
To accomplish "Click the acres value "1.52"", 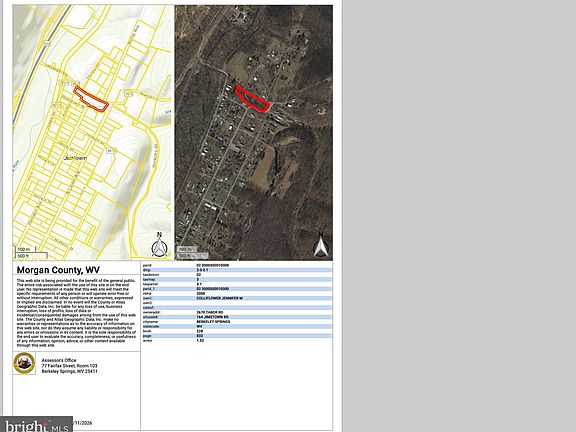I will click(x=200, y=341).
